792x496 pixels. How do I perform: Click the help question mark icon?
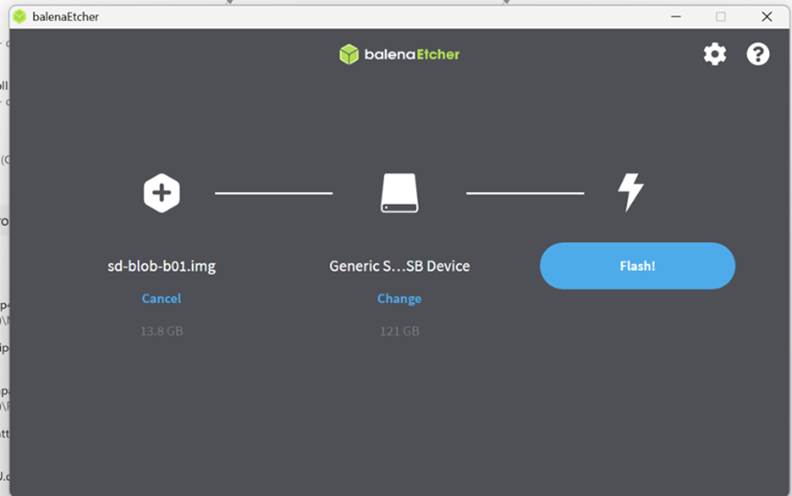[758, 54]
